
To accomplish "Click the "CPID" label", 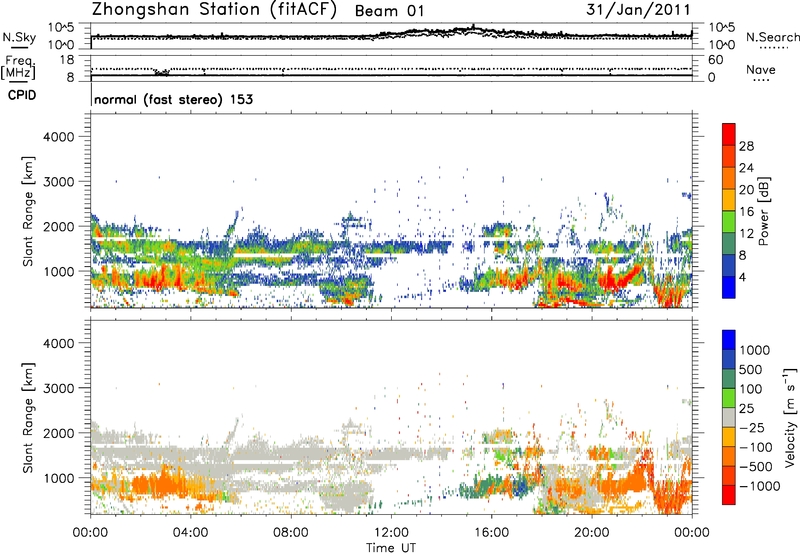I will click(22, 95).
